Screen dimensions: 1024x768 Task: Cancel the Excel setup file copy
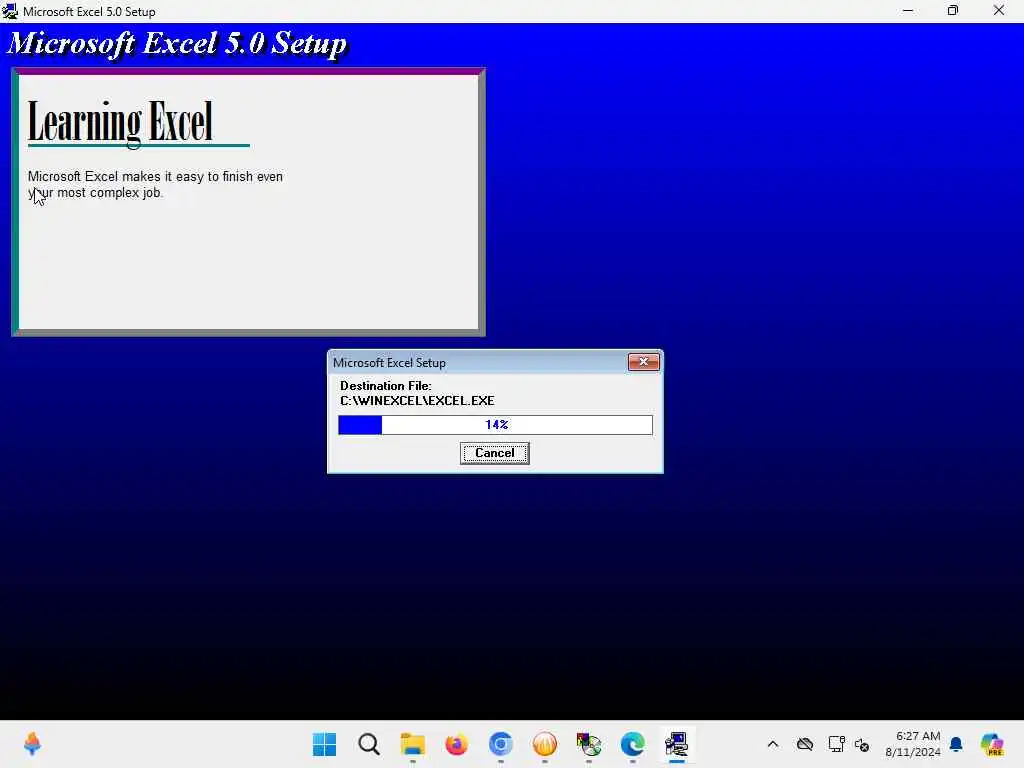pyautogui.click(x=494, y=453)
